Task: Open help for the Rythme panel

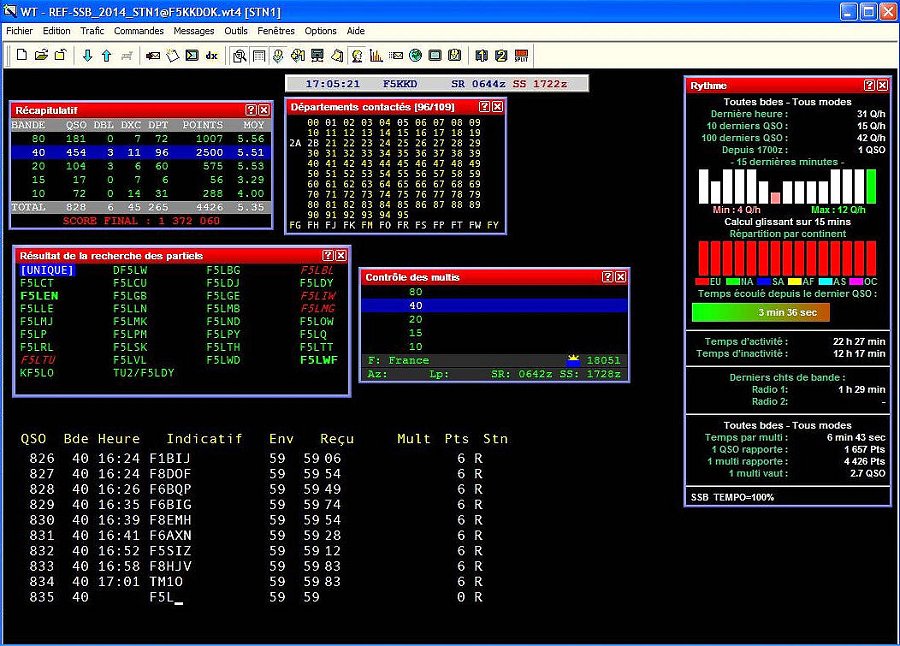Action: (869, 86)
